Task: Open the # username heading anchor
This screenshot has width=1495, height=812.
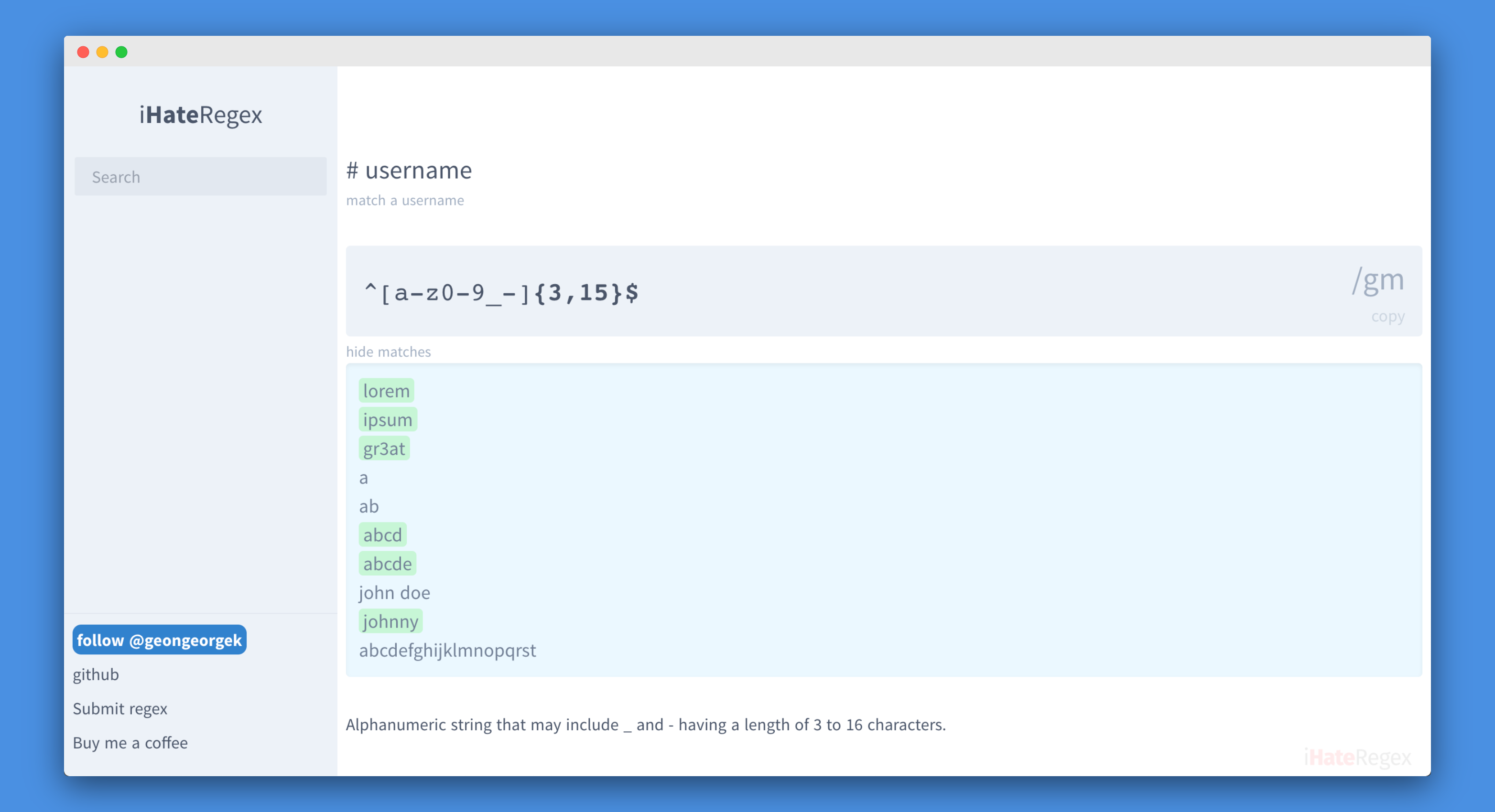Action: (x=409, y=170)
